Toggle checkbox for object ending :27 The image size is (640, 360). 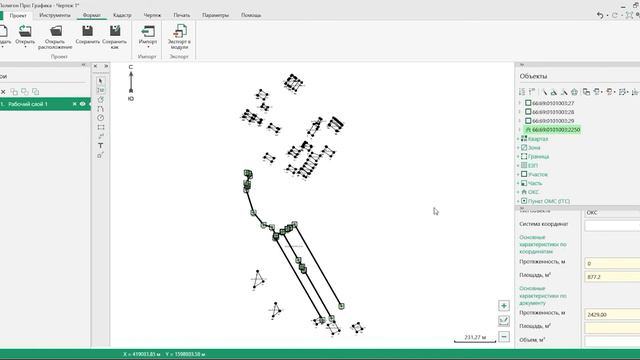tap(528, 103)
